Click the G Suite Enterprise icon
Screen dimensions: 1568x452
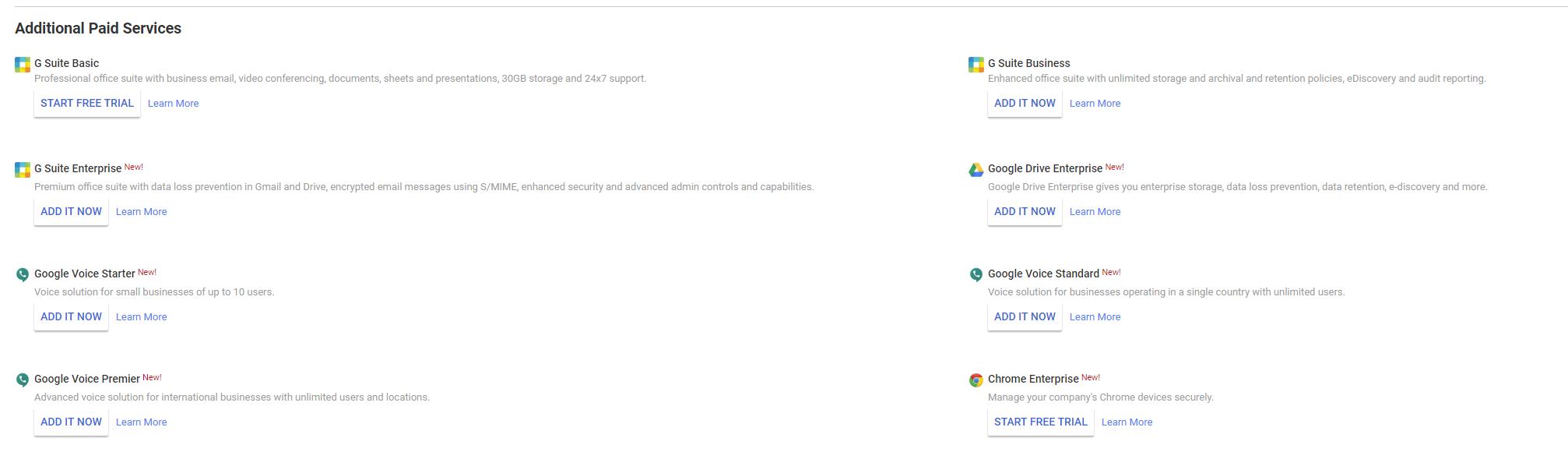click(x=23, y=170)
